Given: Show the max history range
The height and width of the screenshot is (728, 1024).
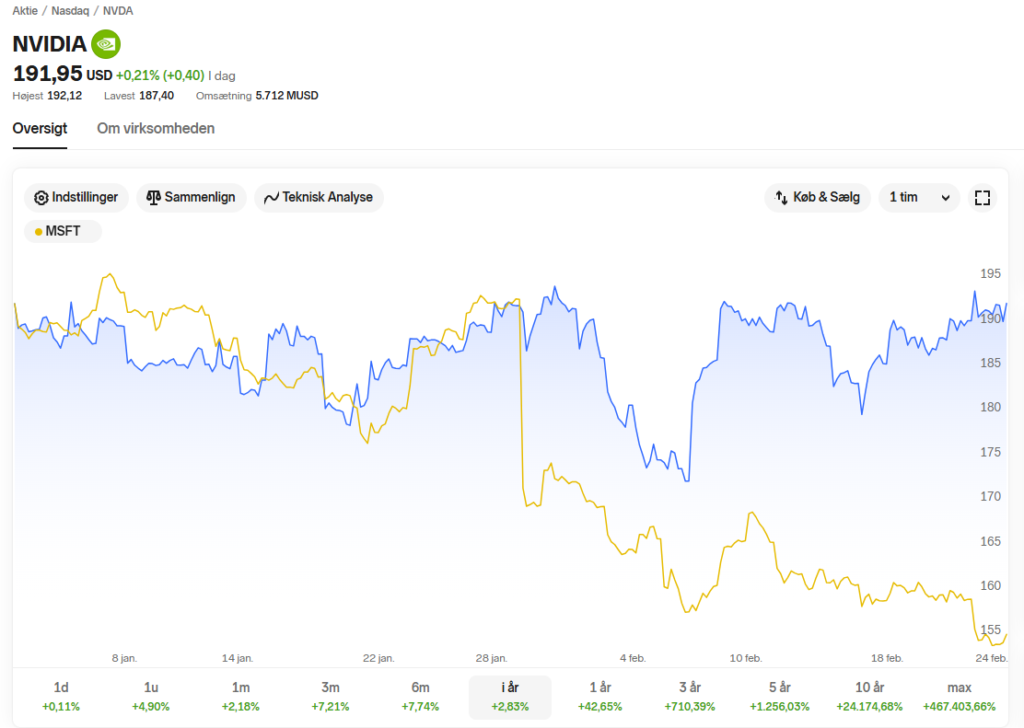Looking at the screenshot, I should (x=959, y=697).
